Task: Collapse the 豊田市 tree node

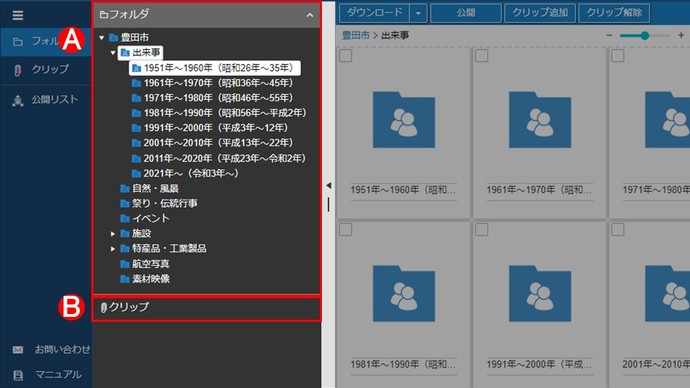Action: (x=102, y=38)
